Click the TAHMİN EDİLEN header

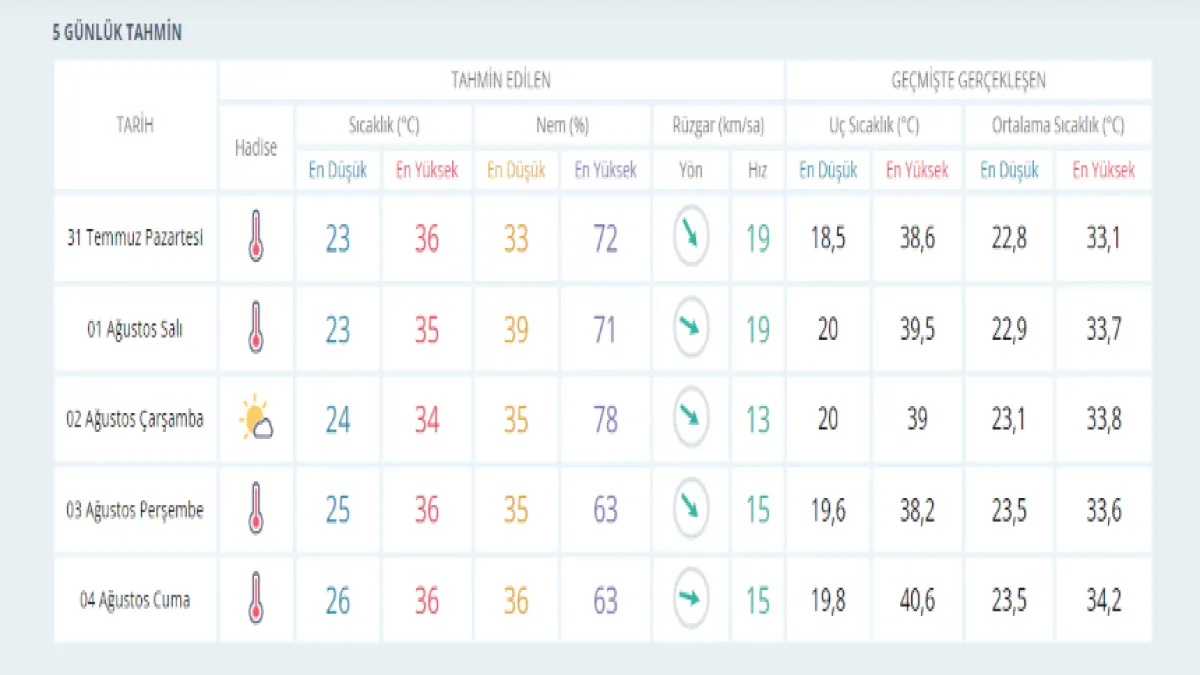[501, 80]
